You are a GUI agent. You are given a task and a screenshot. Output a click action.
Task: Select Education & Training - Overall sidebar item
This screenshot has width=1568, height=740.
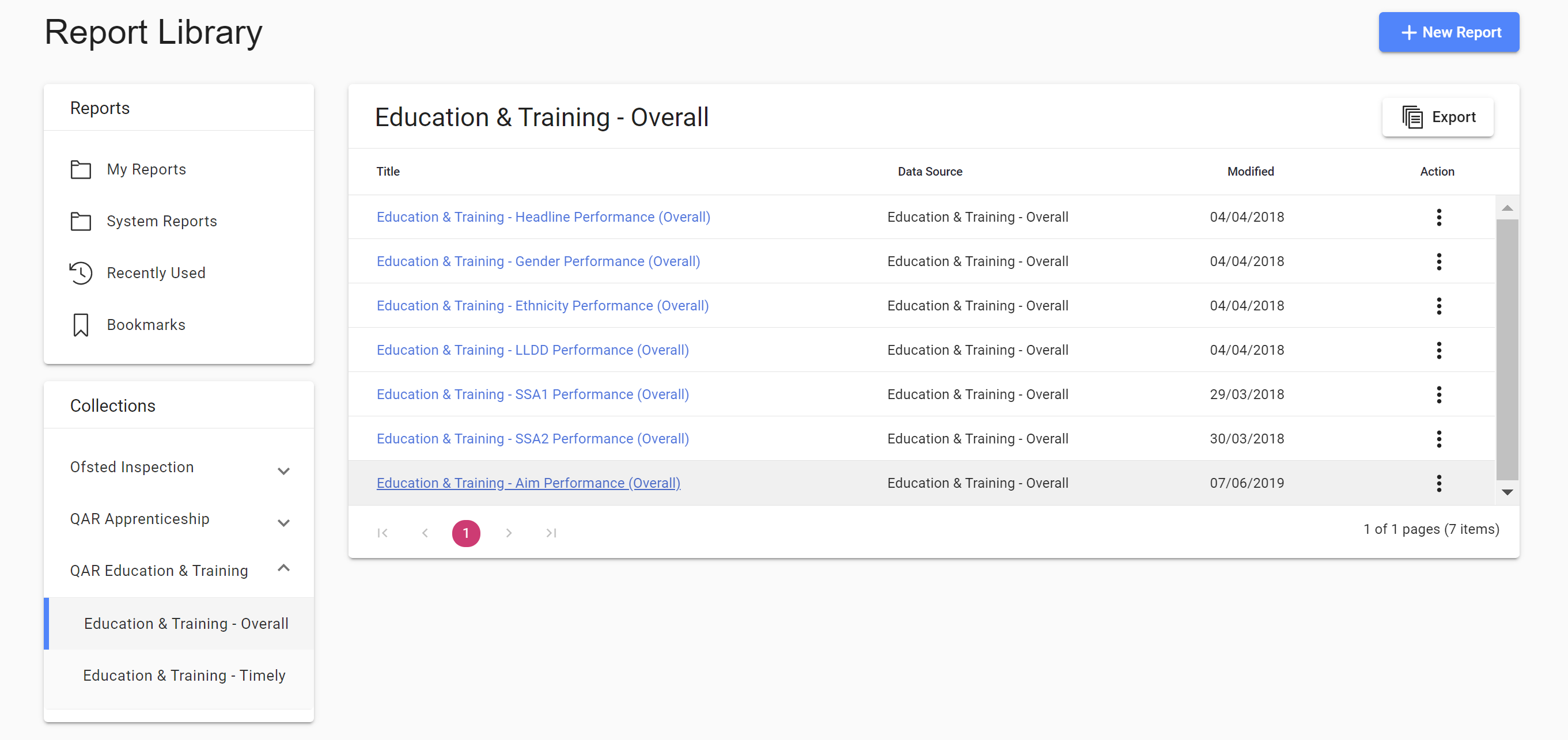coord(185,624)
